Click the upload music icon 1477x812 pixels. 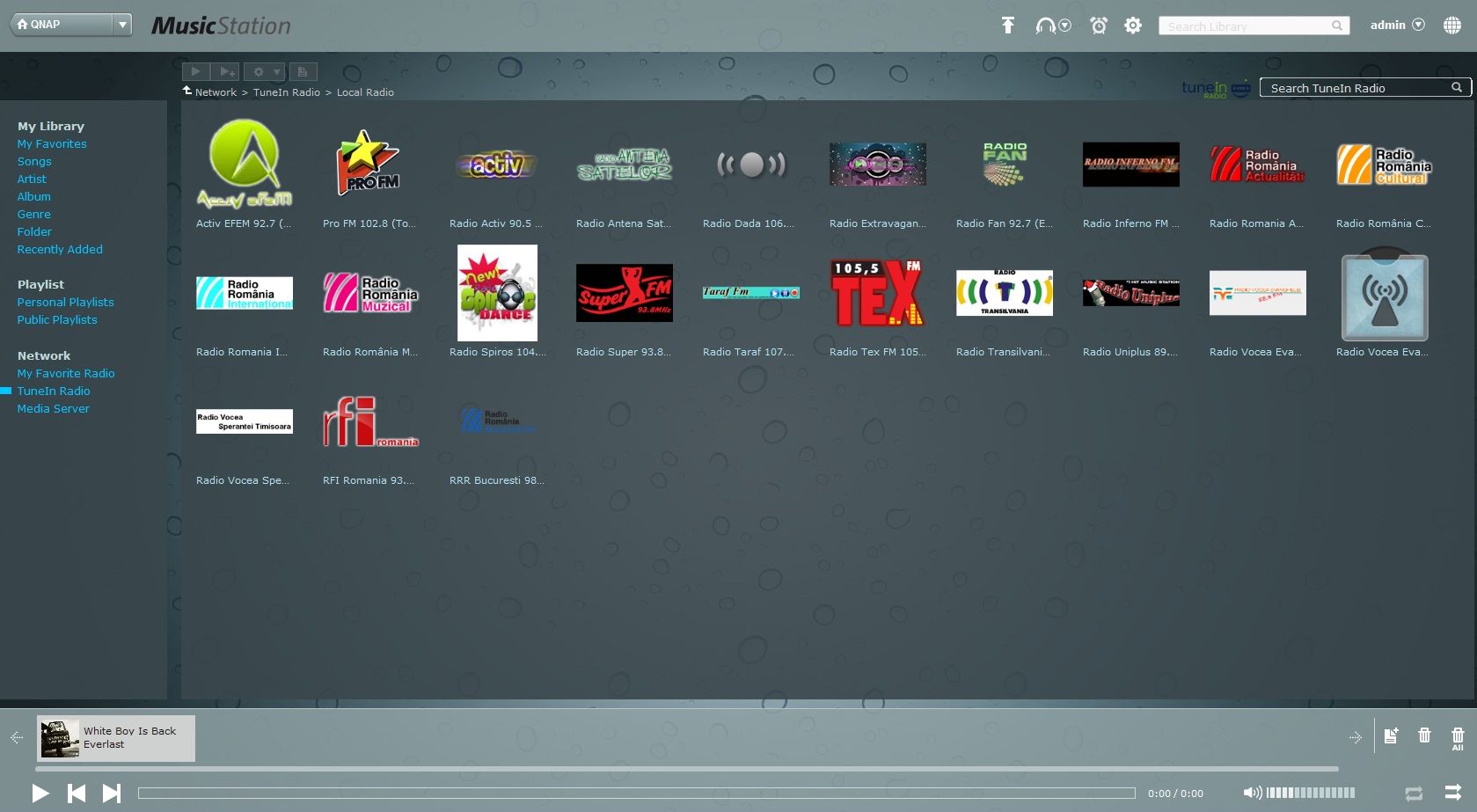point(1008,26)
